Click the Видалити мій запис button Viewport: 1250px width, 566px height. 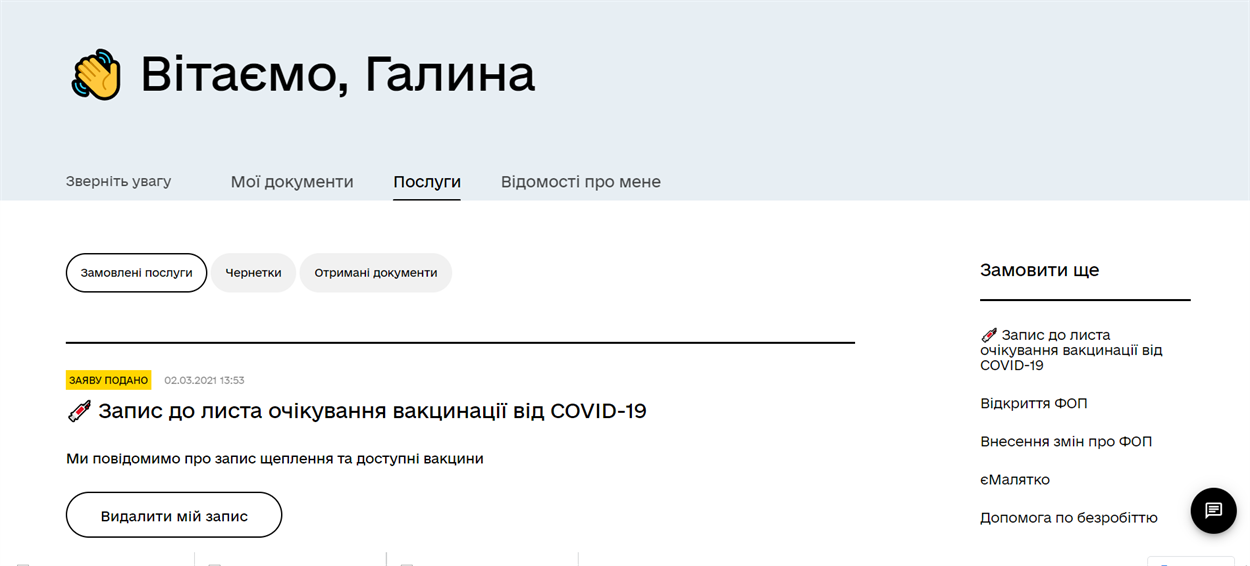tap(174, 515)
